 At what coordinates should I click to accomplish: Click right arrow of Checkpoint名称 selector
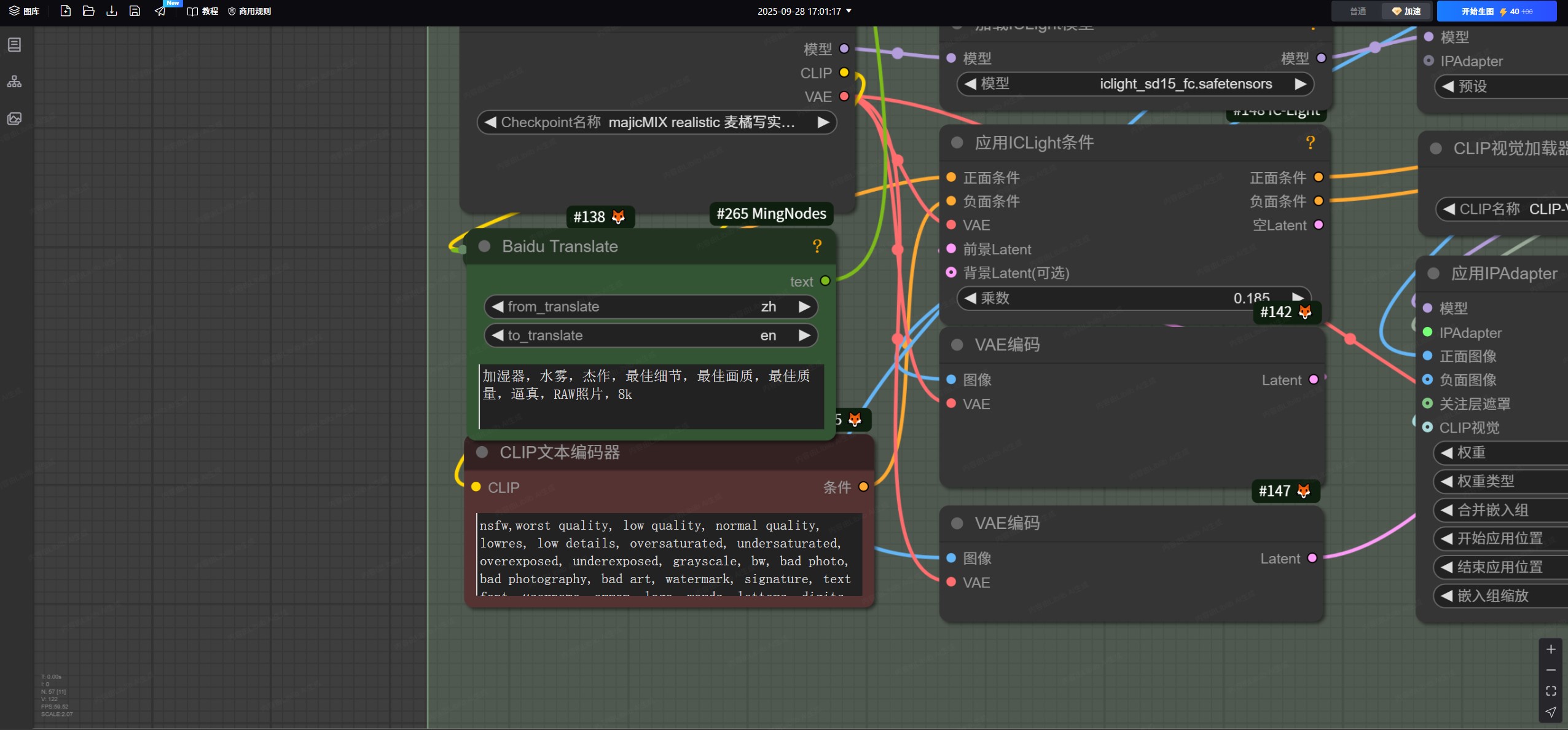[823, 122]
